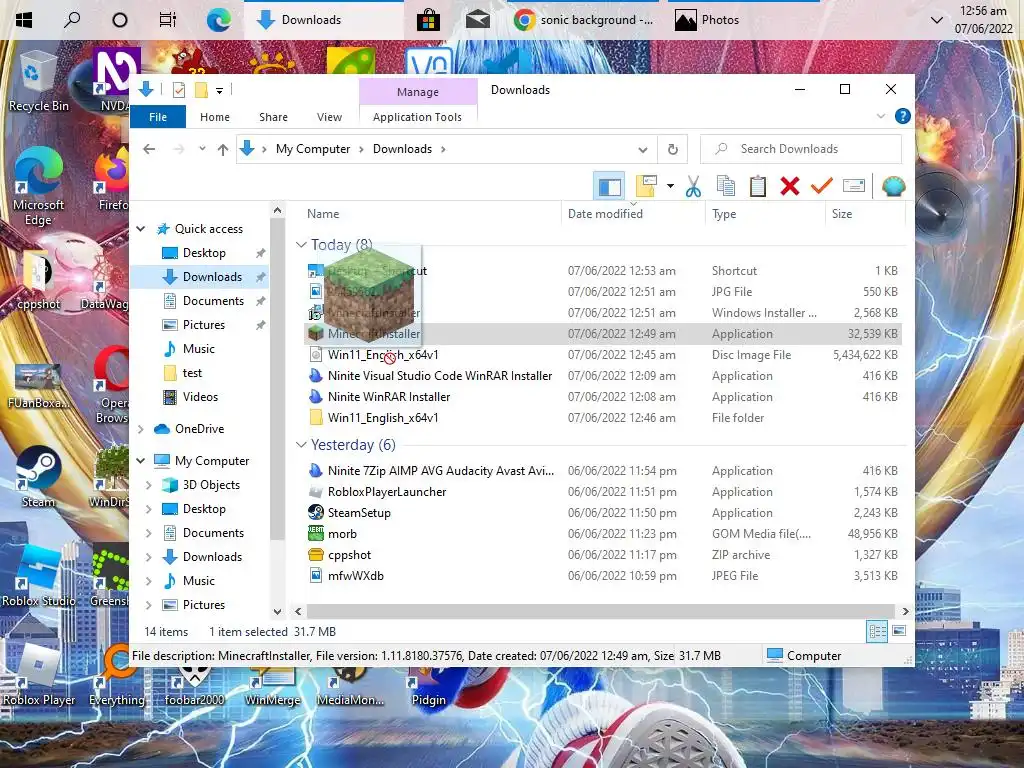Open the File menu
1024x768 pixels.
pyautogui.click(x=158, y=117)
